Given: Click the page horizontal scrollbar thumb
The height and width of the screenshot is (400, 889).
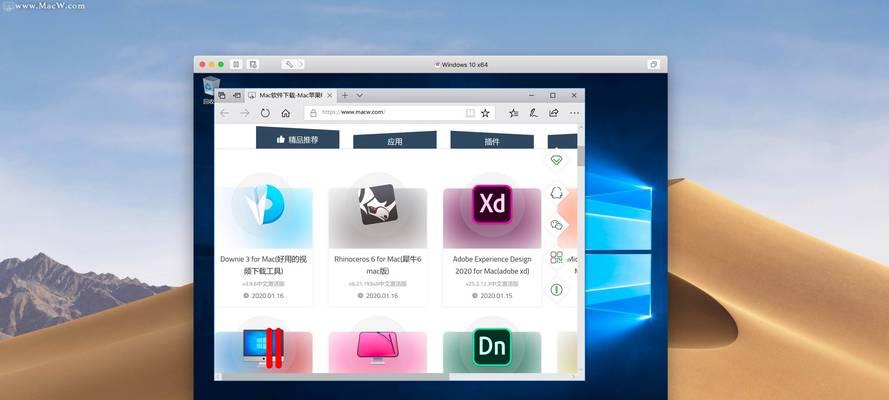Looking at the screenshot, I should (x=336, y=376).
